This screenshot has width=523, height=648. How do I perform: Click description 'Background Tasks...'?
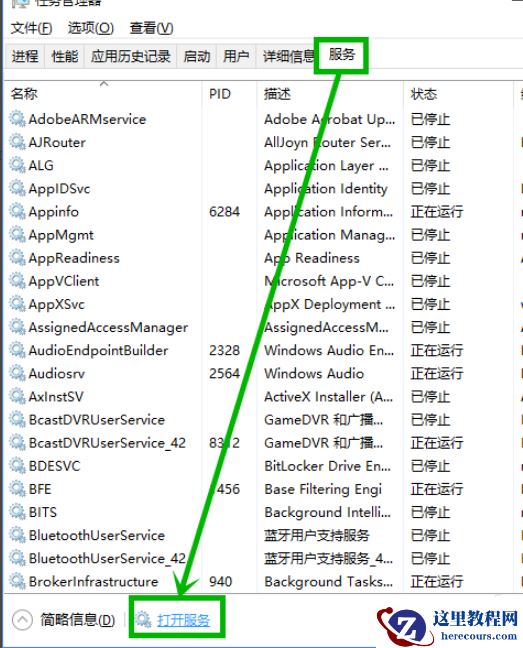coord(328,582)
